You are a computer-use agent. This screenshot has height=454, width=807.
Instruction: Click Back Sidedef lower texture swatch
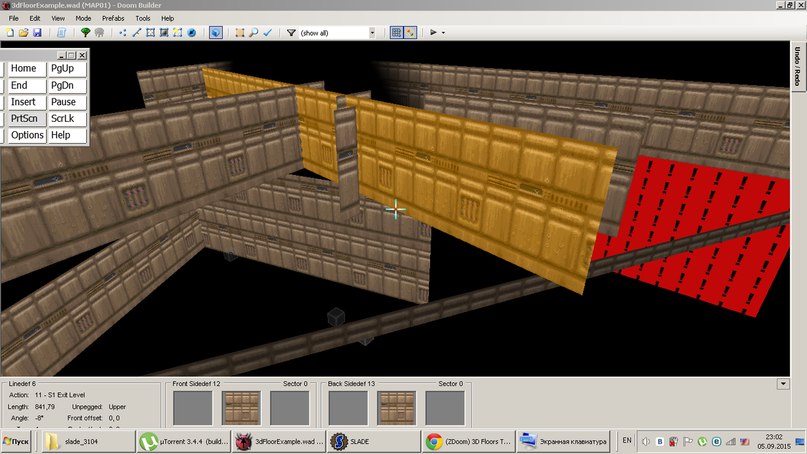445,408
